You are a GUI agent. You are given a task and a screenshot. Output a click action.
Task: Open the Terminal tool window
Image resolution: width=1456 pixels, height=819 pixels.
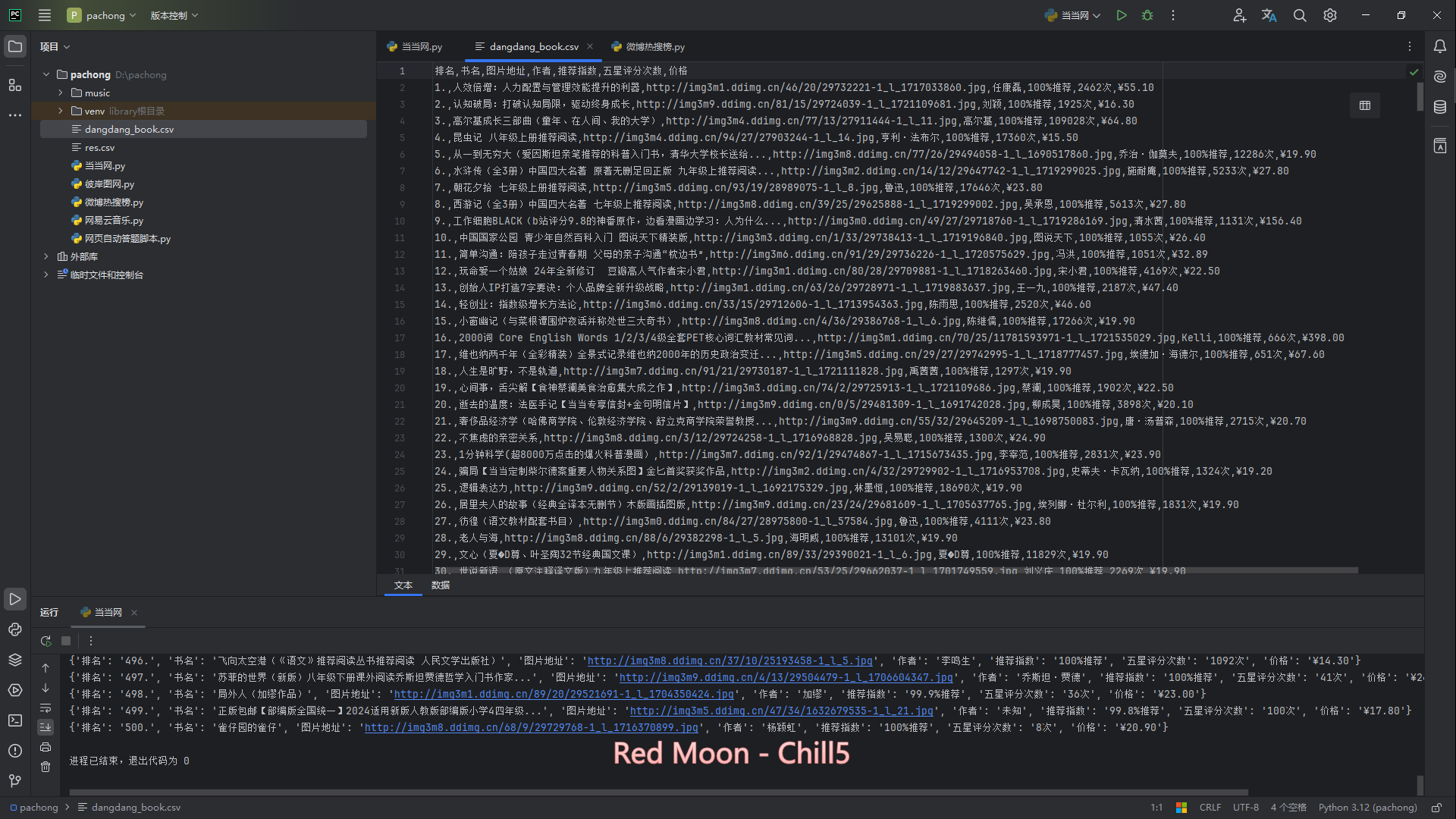click(x=15, y=720)
